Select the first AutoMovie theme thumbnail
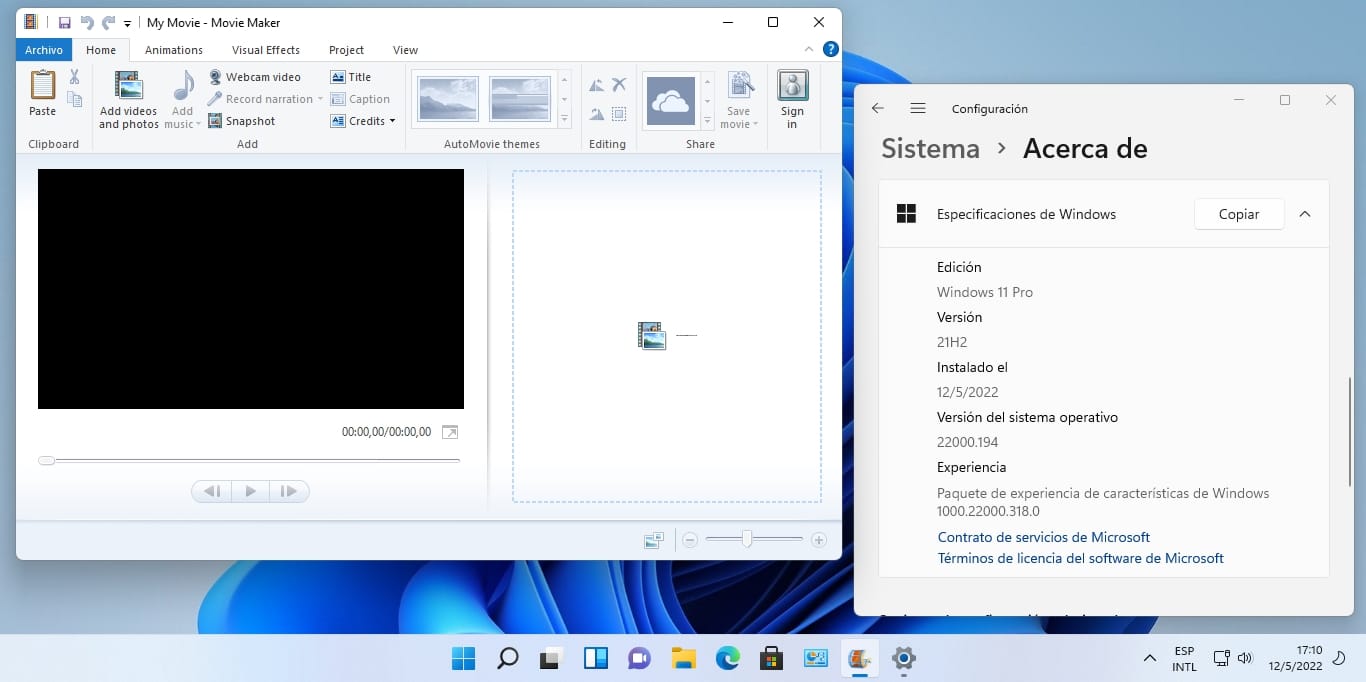This screenshot has height=682, width=1366. [448, 99]
